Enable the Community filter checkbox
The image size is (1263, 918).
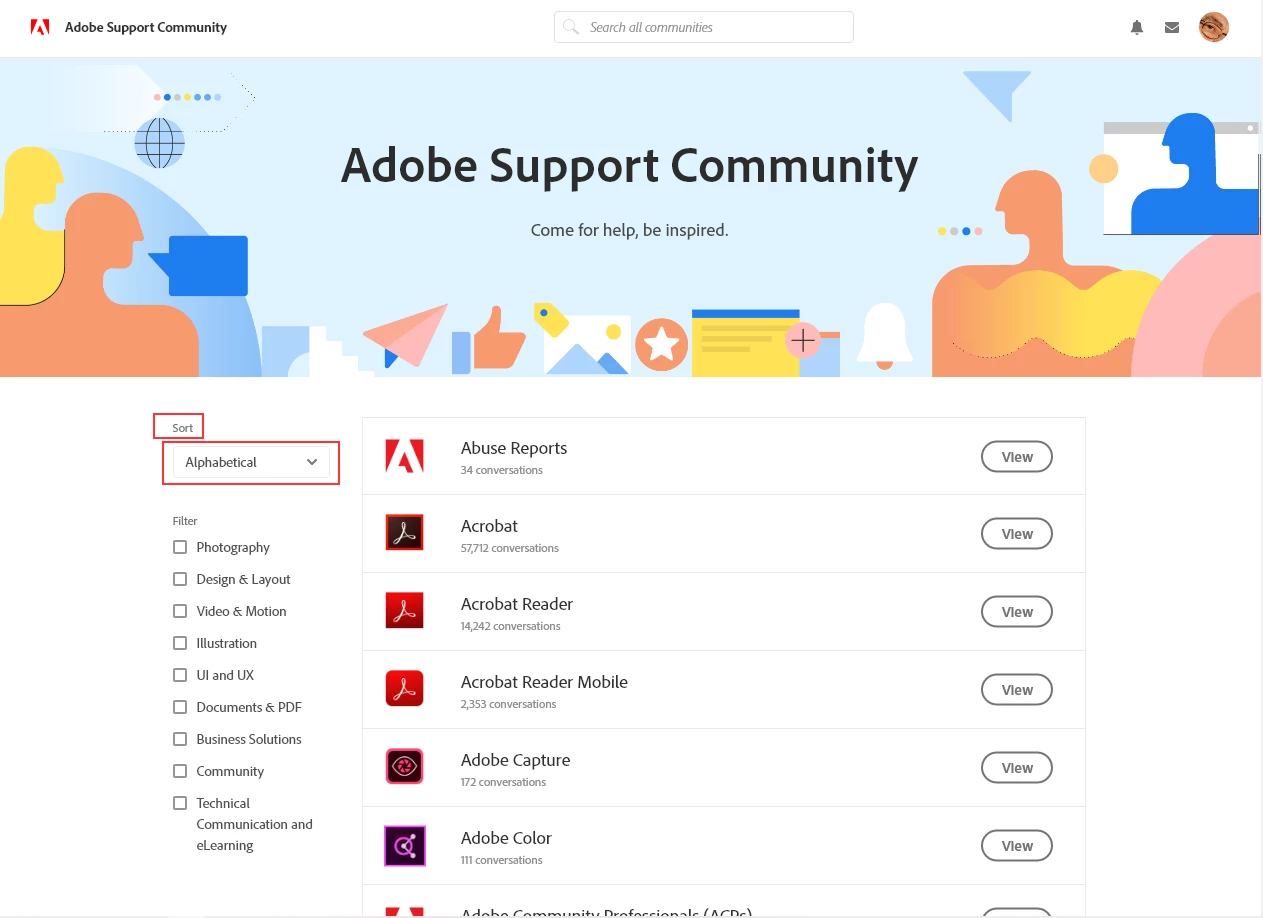coord(180,771)
